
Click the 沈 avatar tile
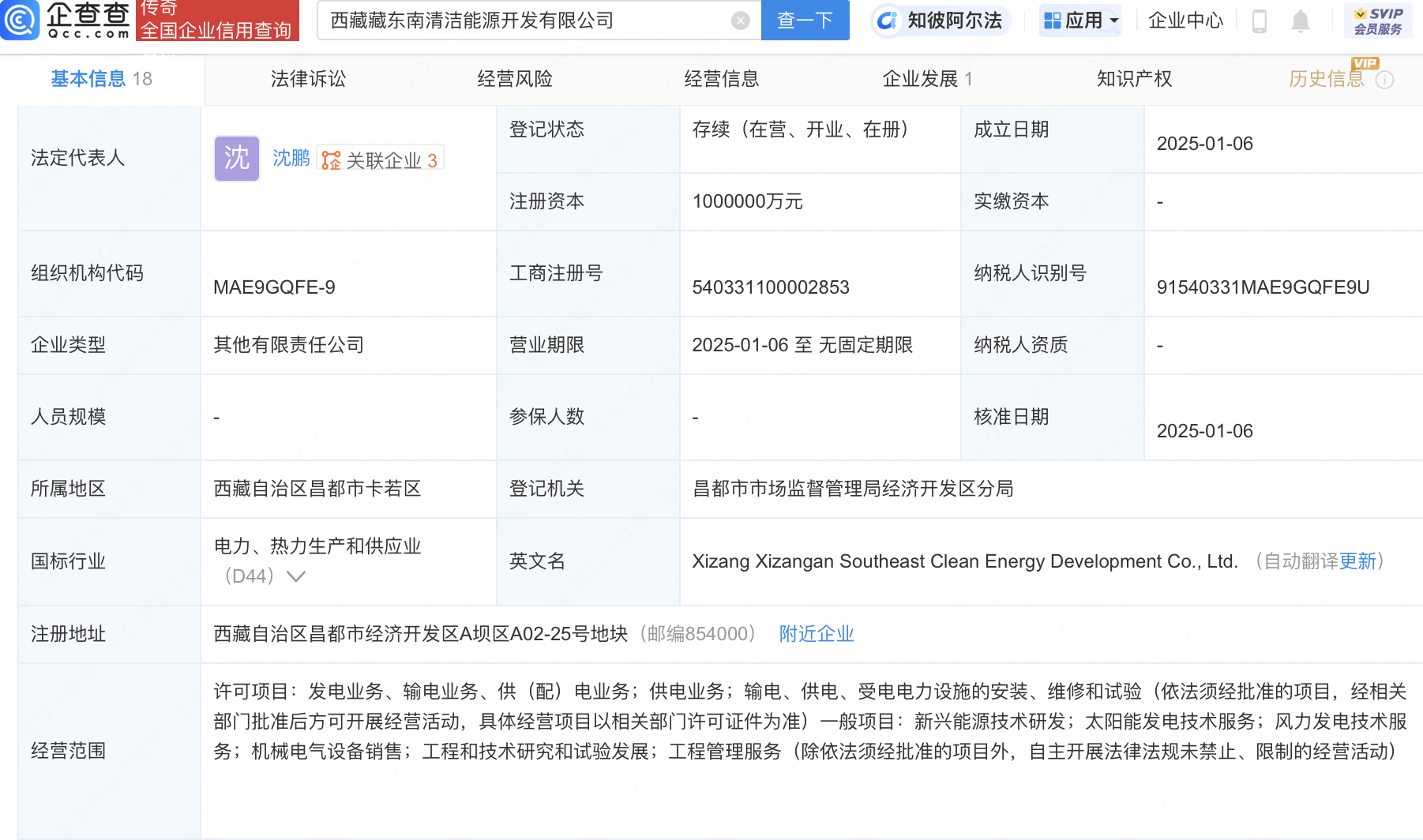point(237,159)
